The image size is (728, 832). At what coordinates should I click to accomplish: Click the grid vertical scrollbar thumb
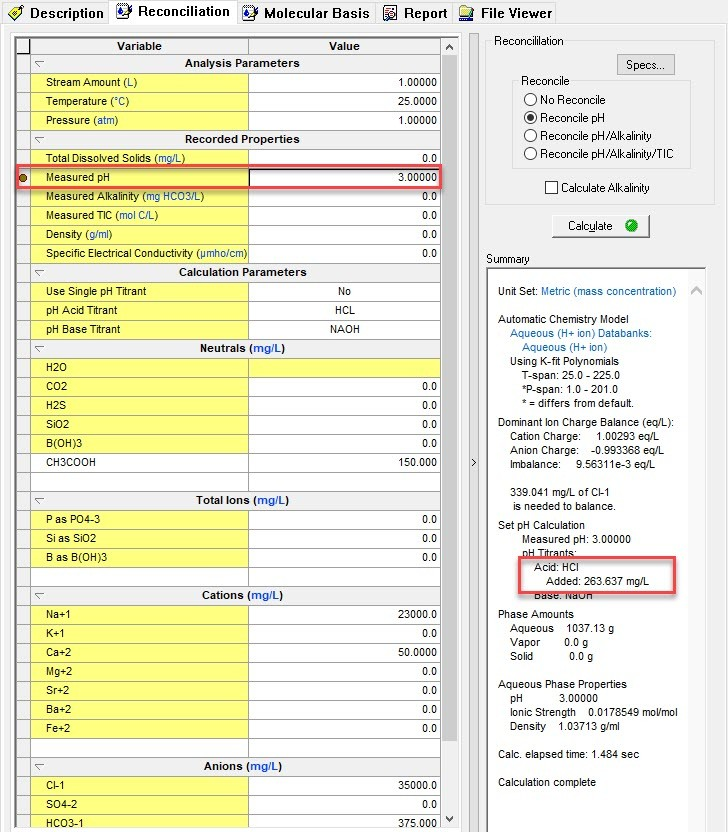point(449,398)
